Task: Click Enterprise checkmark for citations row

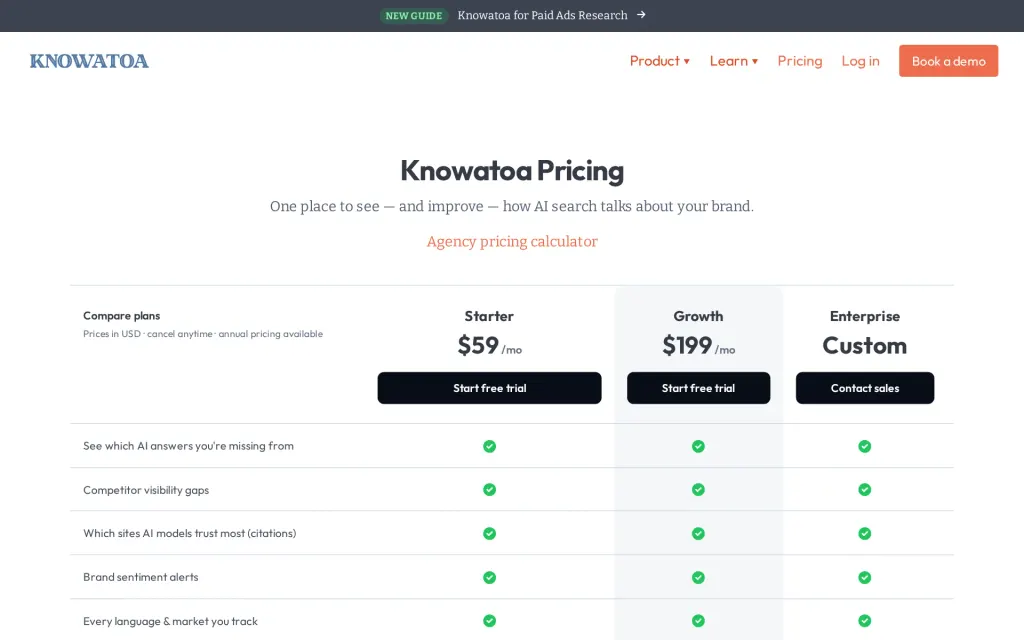Action: pos(865,534)
